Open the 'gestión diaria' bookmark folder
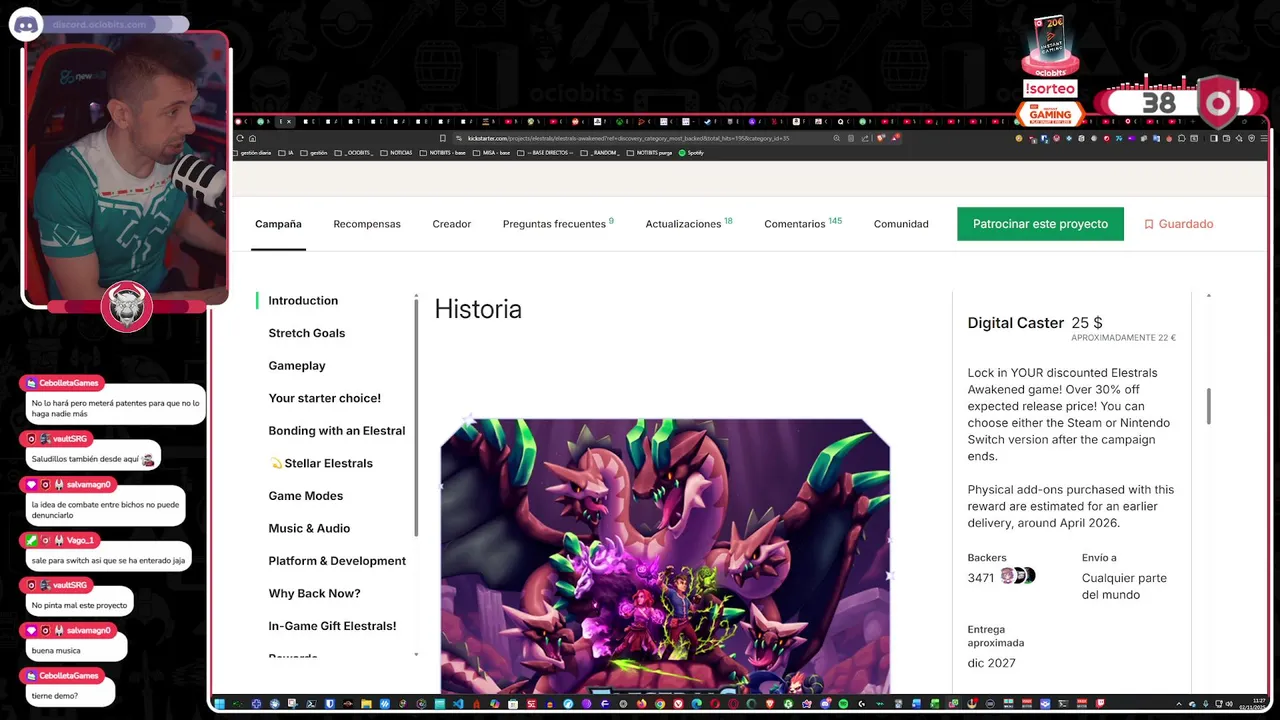This screenshot has width=1280, height=720. [252, 153]
